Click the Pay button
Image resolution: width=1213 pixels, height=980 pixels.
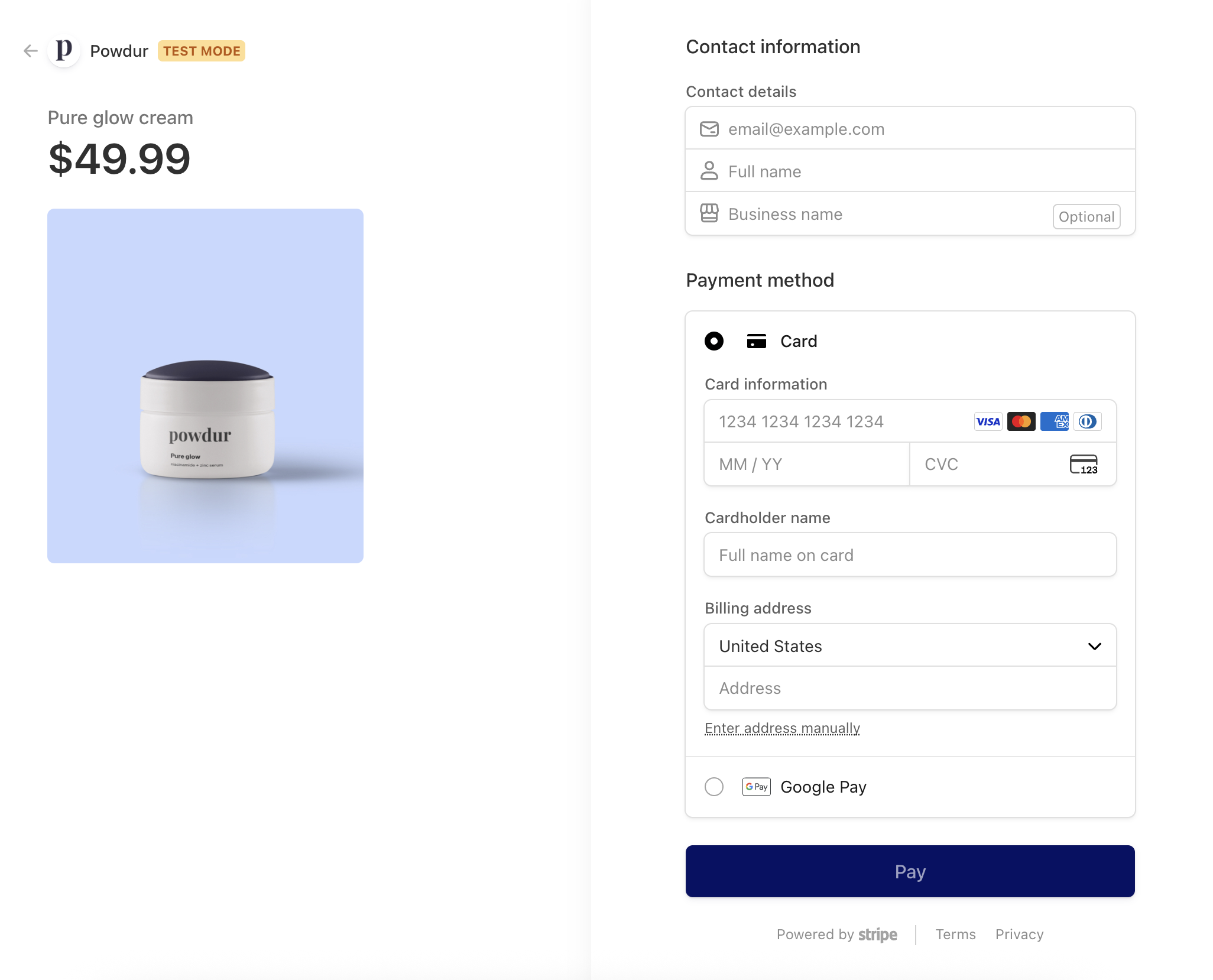point(910,871)
